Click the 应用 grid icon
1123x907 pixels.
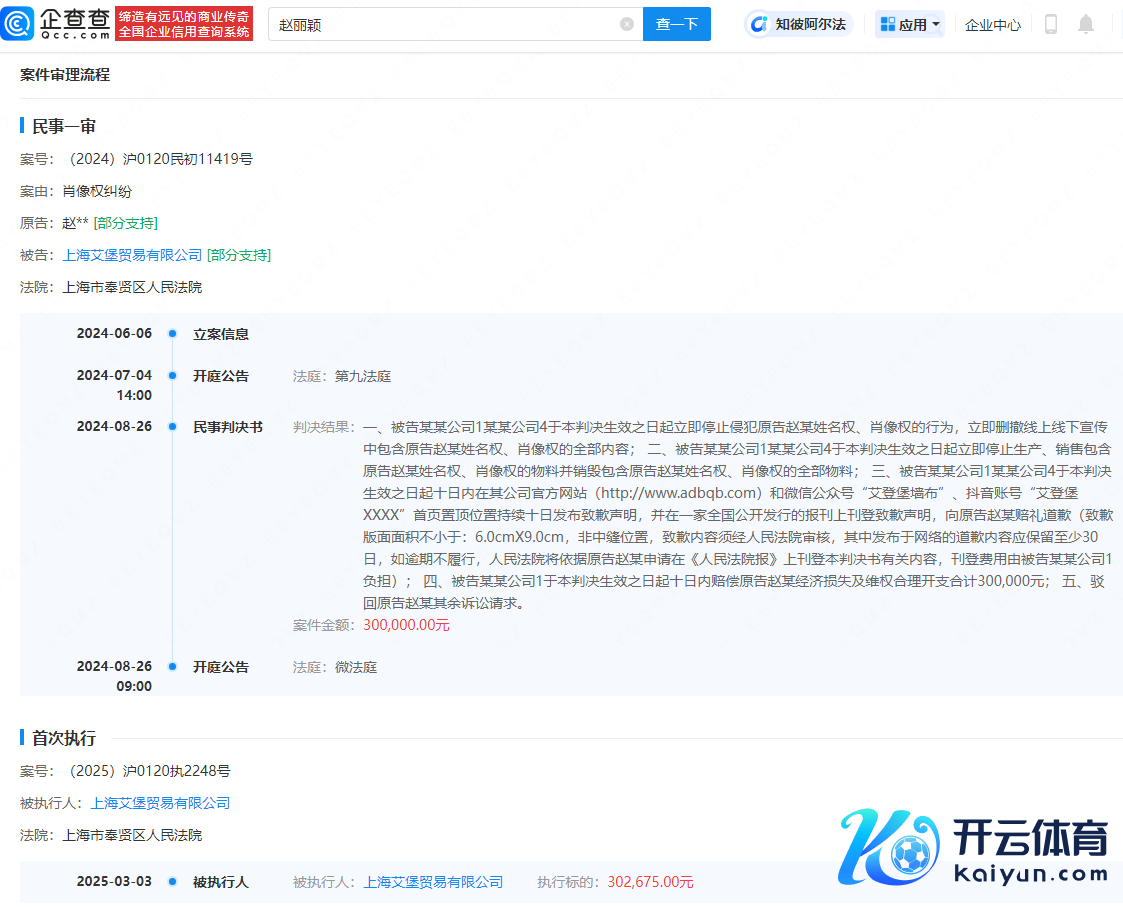887,24
